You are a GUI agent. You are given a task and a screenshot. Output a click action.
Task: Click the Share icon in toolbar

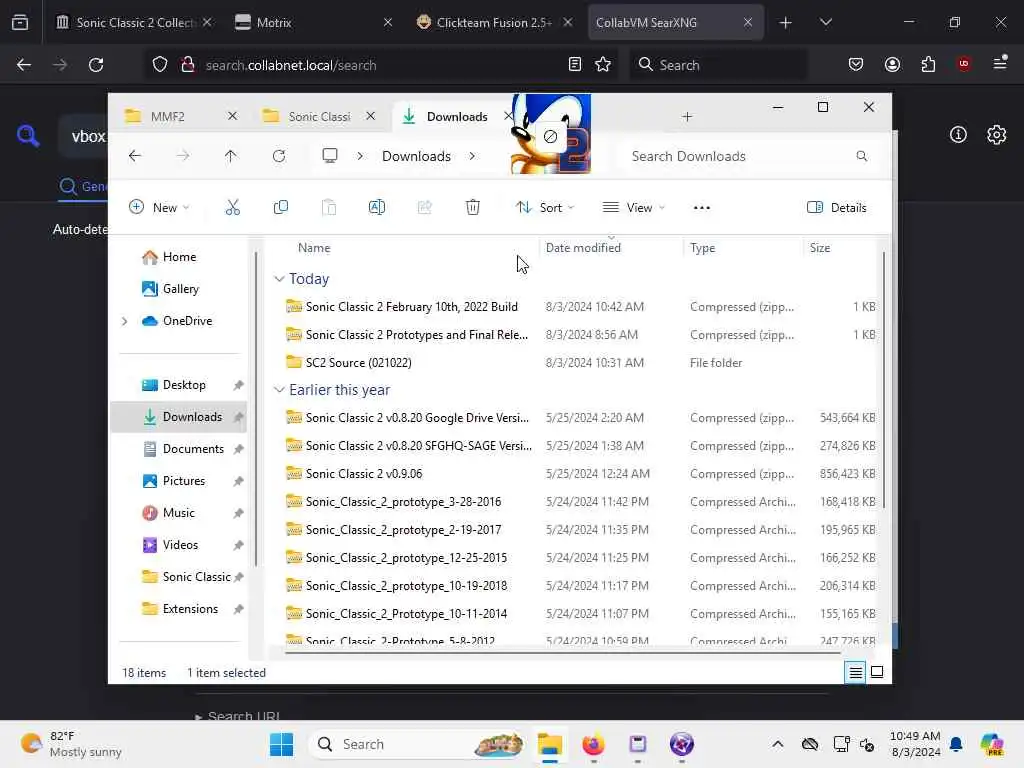point(424,208)
